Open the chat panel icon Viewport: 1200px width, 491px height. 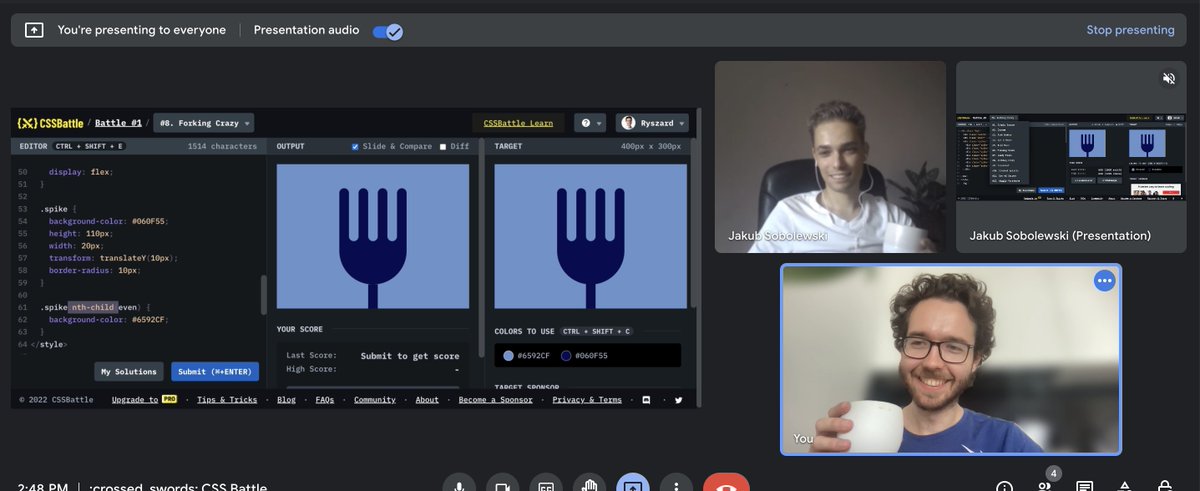point(1084,487)
